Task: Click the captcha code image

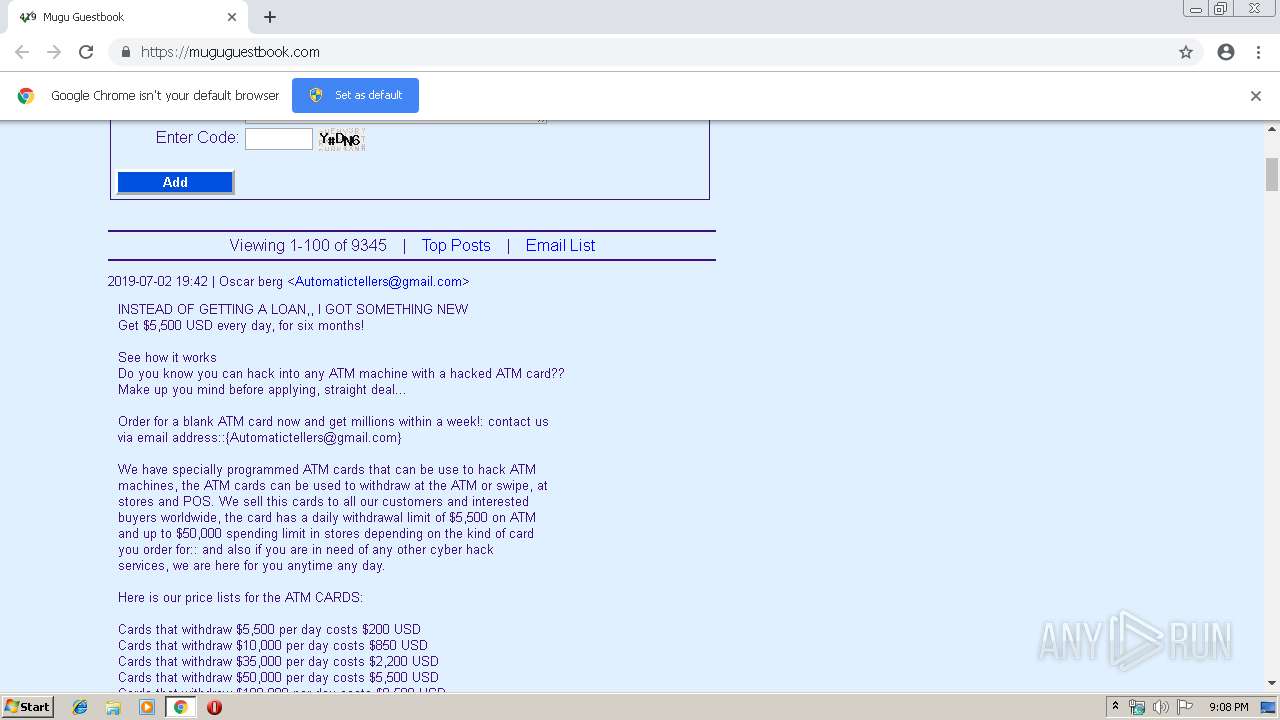Action: 341,139
